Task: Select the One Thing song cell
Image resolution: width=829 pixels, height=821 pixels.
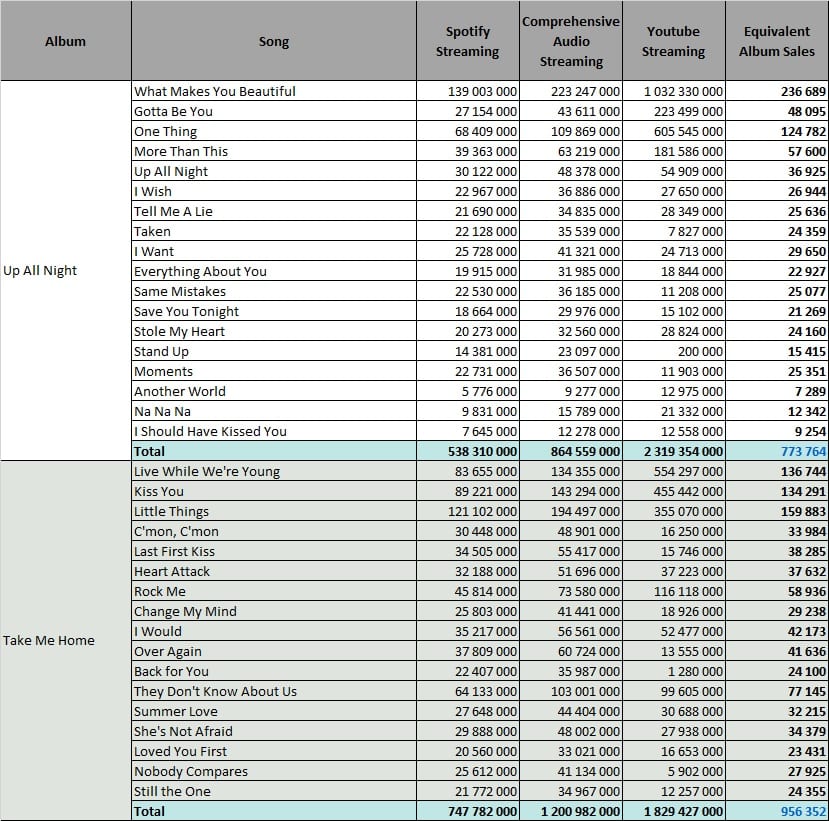Action: pos(274,132)
